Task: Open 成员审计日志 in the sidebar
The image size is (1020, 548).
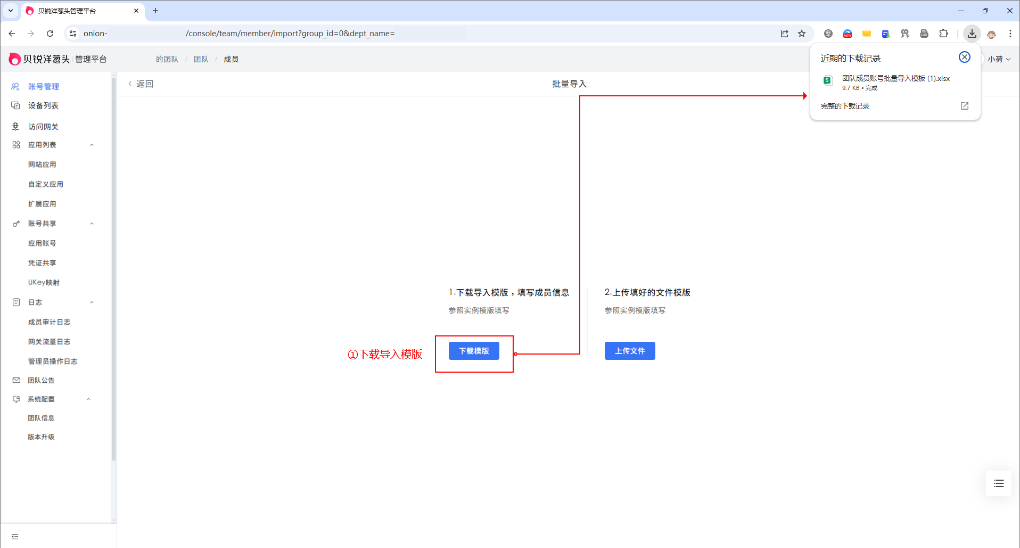Action: tap(49, 322)
